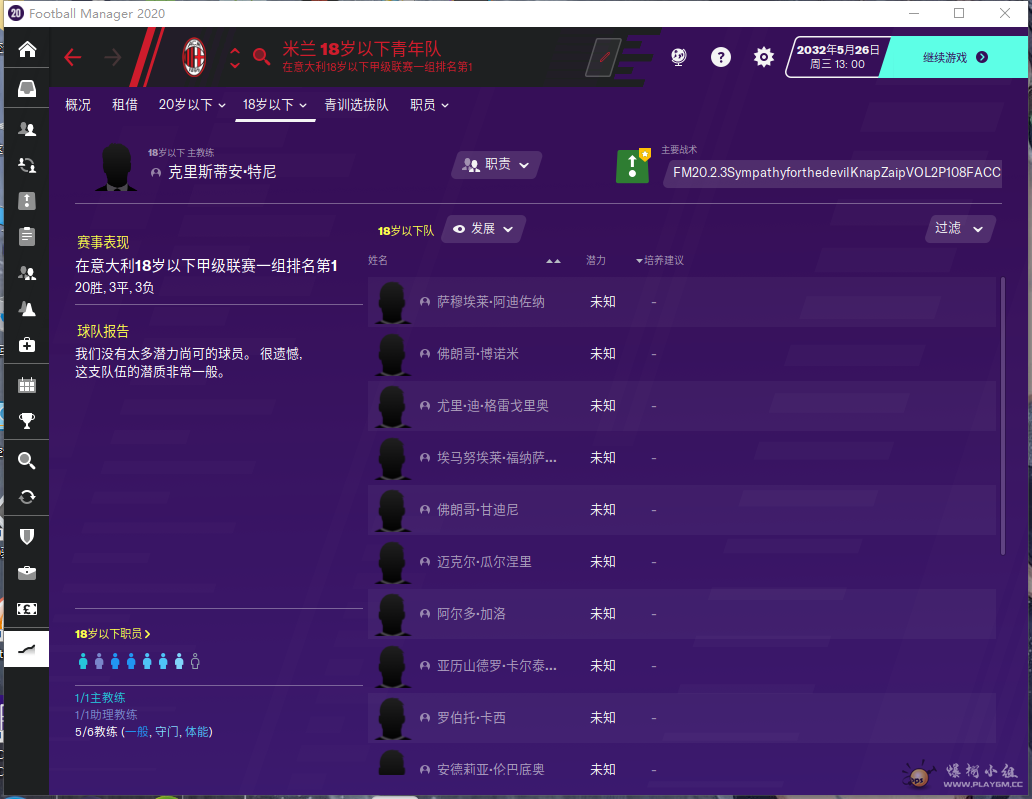
Task: Click the double-arrow sort icon in header
Action: pyautogui.click(x=554, y=261)
